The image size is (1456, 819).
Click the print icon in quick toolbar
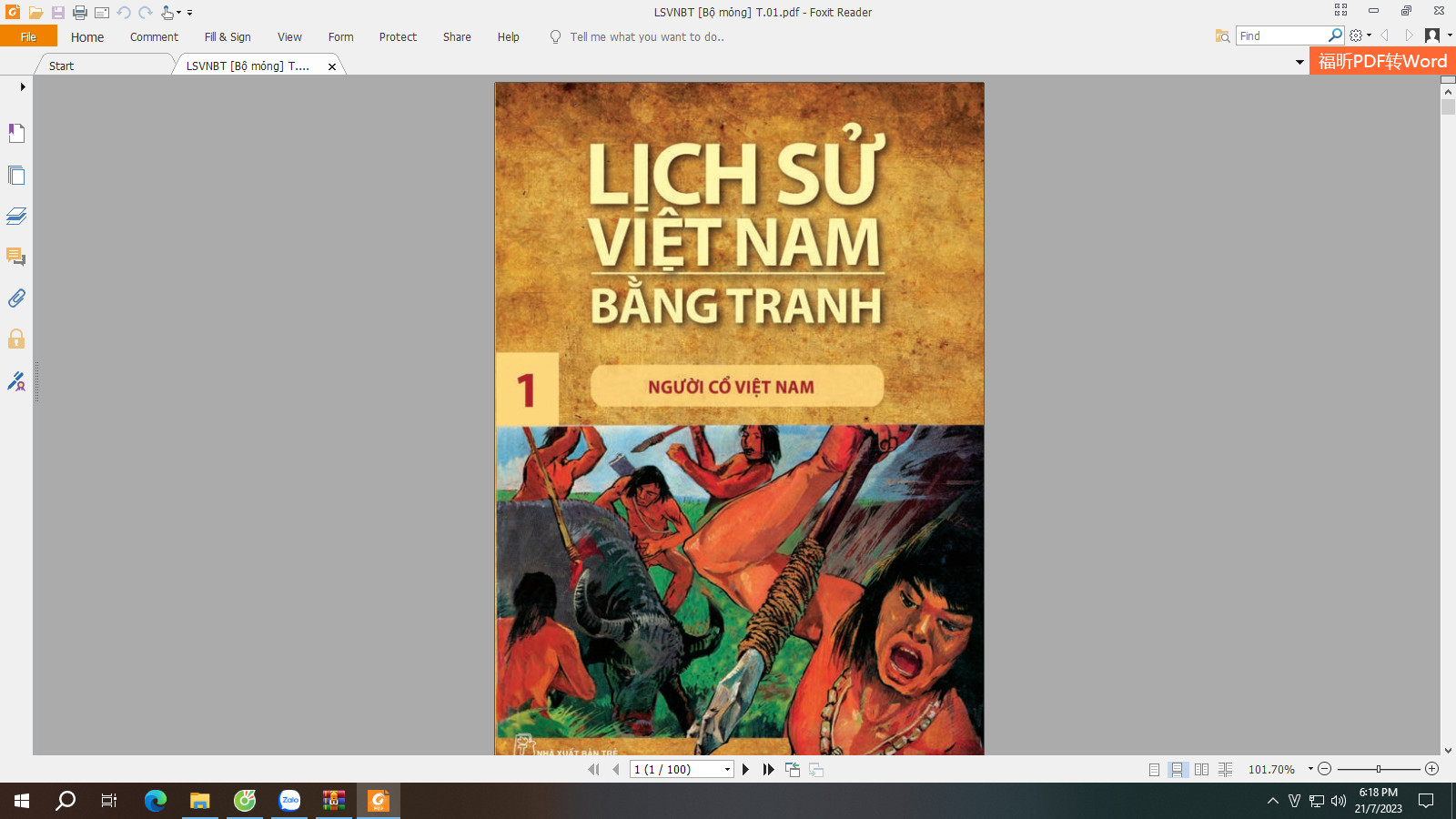click(80, 13)
